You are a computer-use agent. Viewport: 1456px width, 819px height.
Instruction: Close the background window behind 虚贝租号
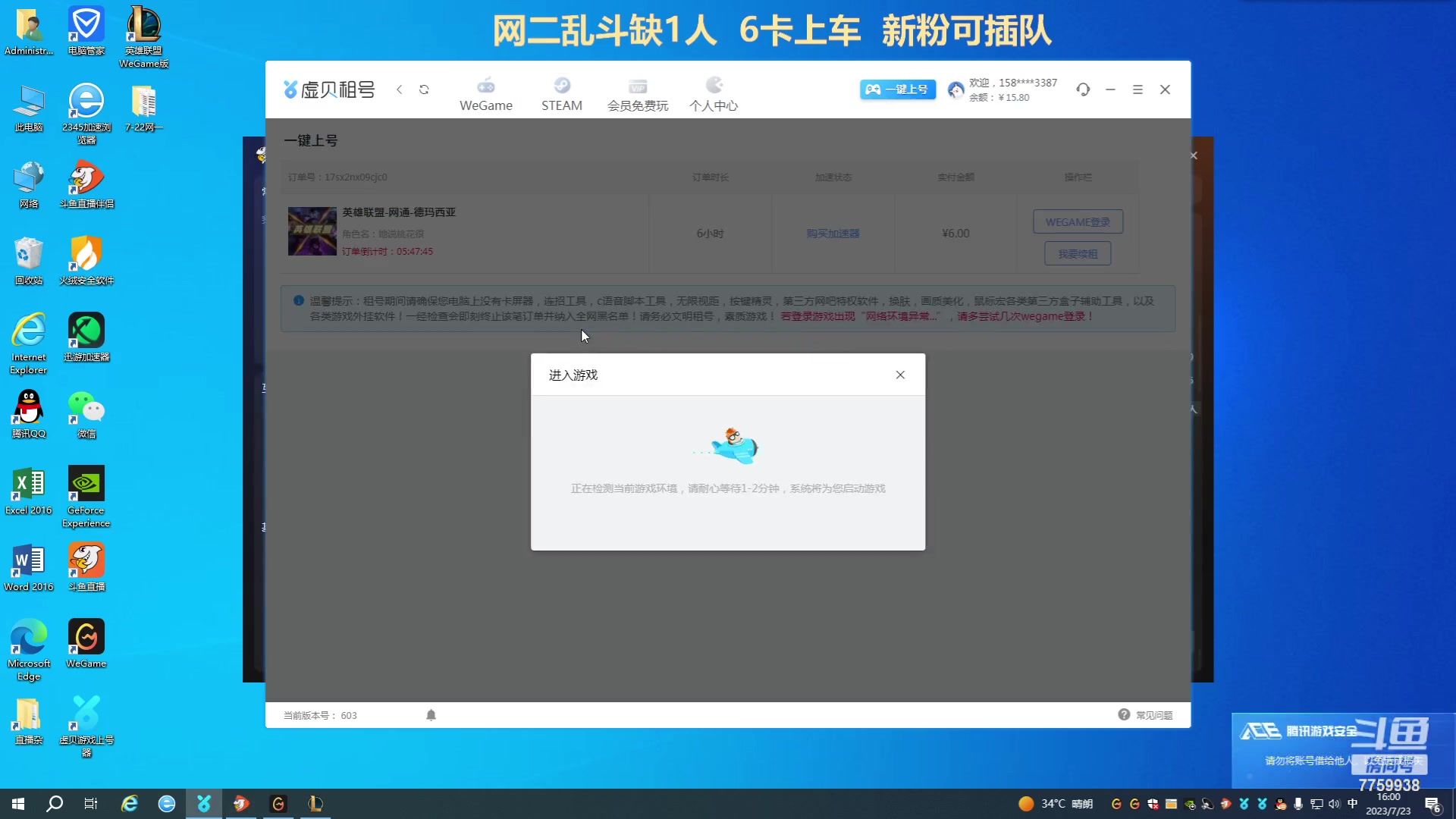pyautogui.click(x=1194, y=155)
